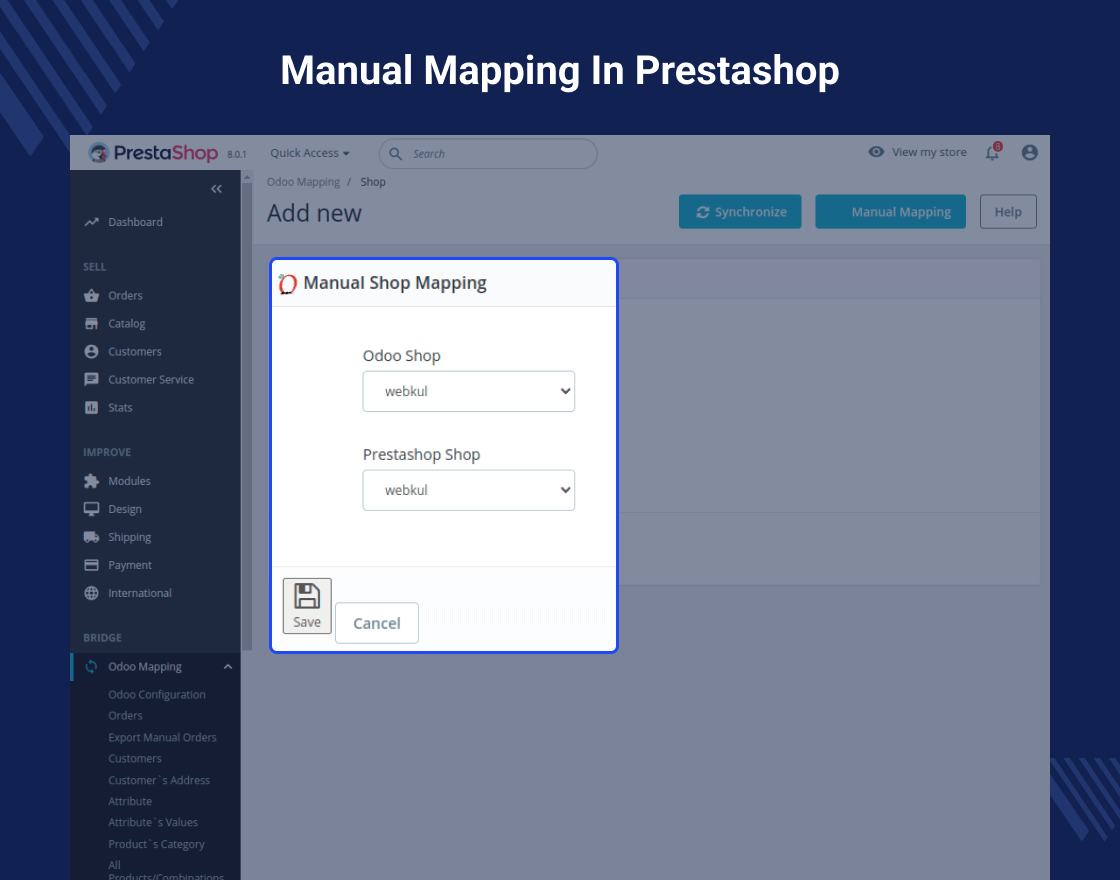Open the Quick Access dropdown
Image resolution: width=1120 pixels, height=880 pixels.
point(310,153)
